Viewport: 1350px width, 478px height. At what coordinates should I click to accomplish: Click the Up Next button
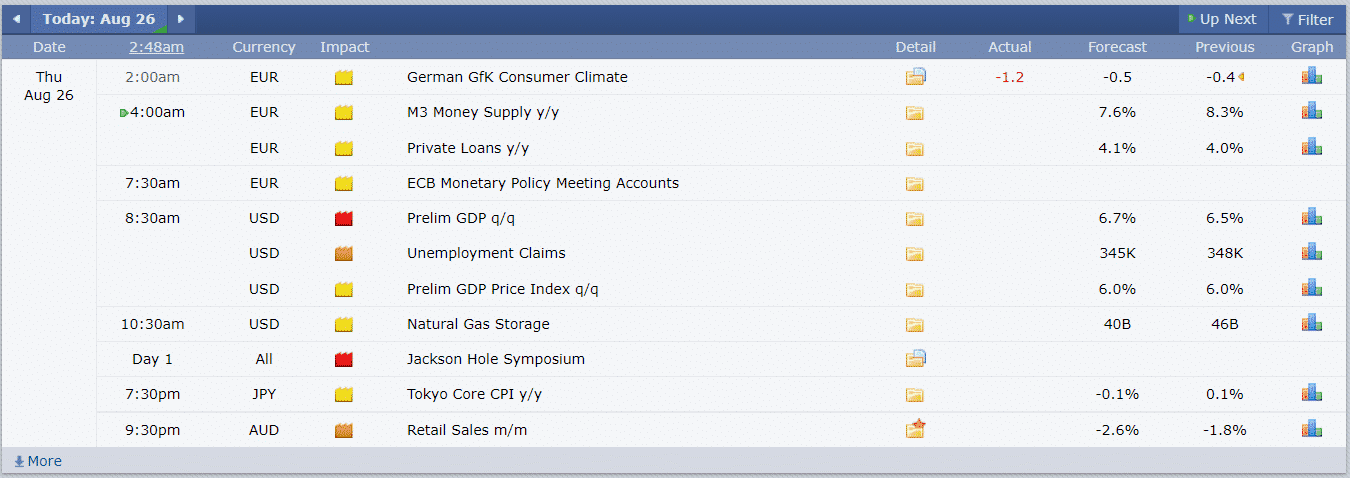pos(1222,19)
